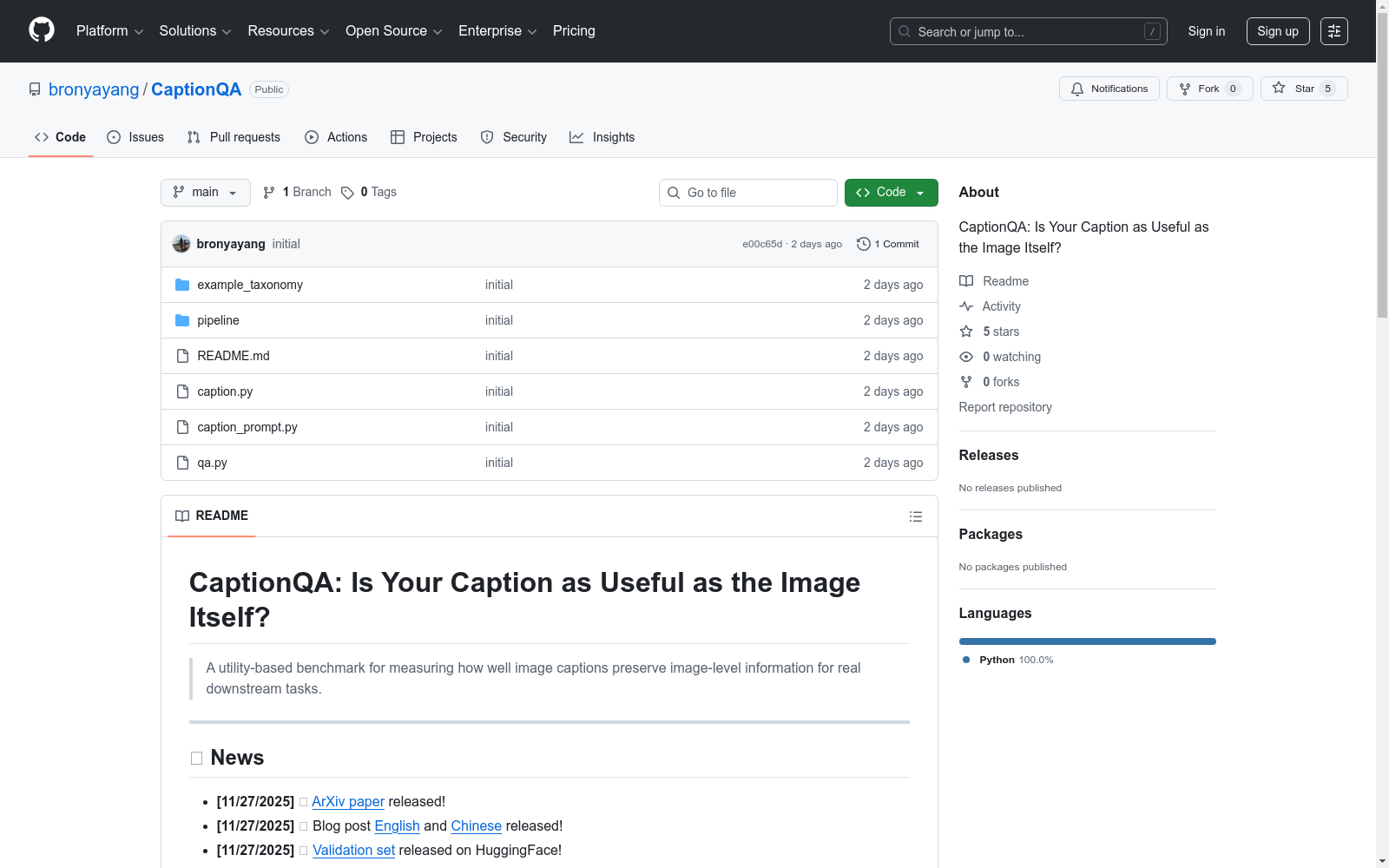Click the commit history clock icon
Screen dimensions: 1389x868
pos(863,244)
